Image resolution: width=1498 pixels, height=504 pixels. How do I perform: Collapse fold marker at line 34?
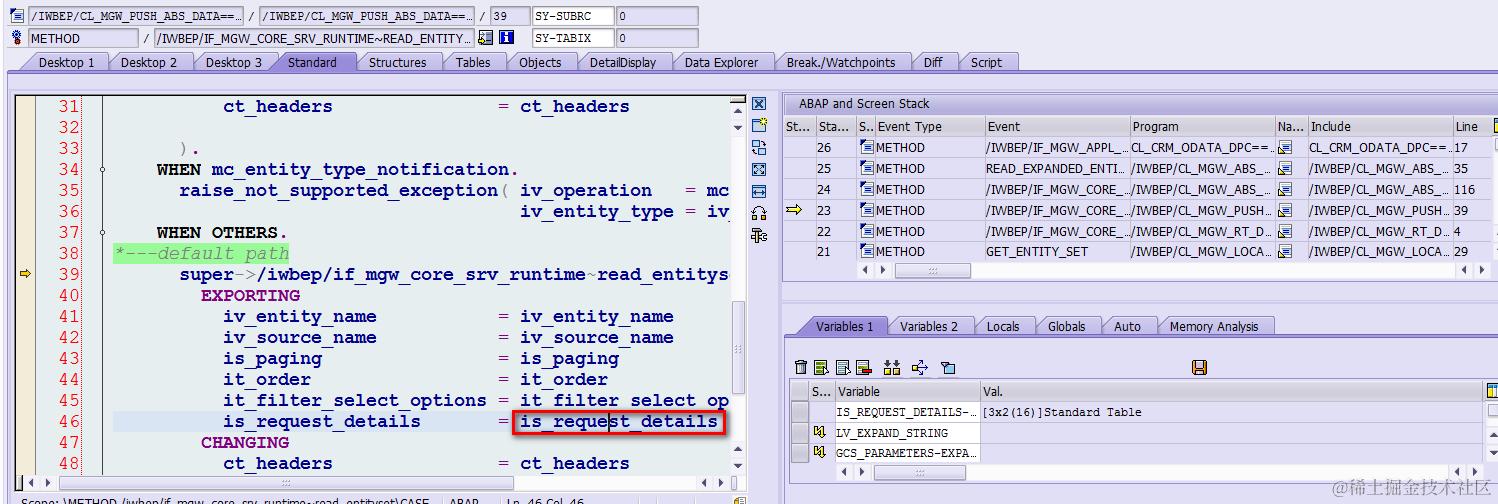coord(102,170)
